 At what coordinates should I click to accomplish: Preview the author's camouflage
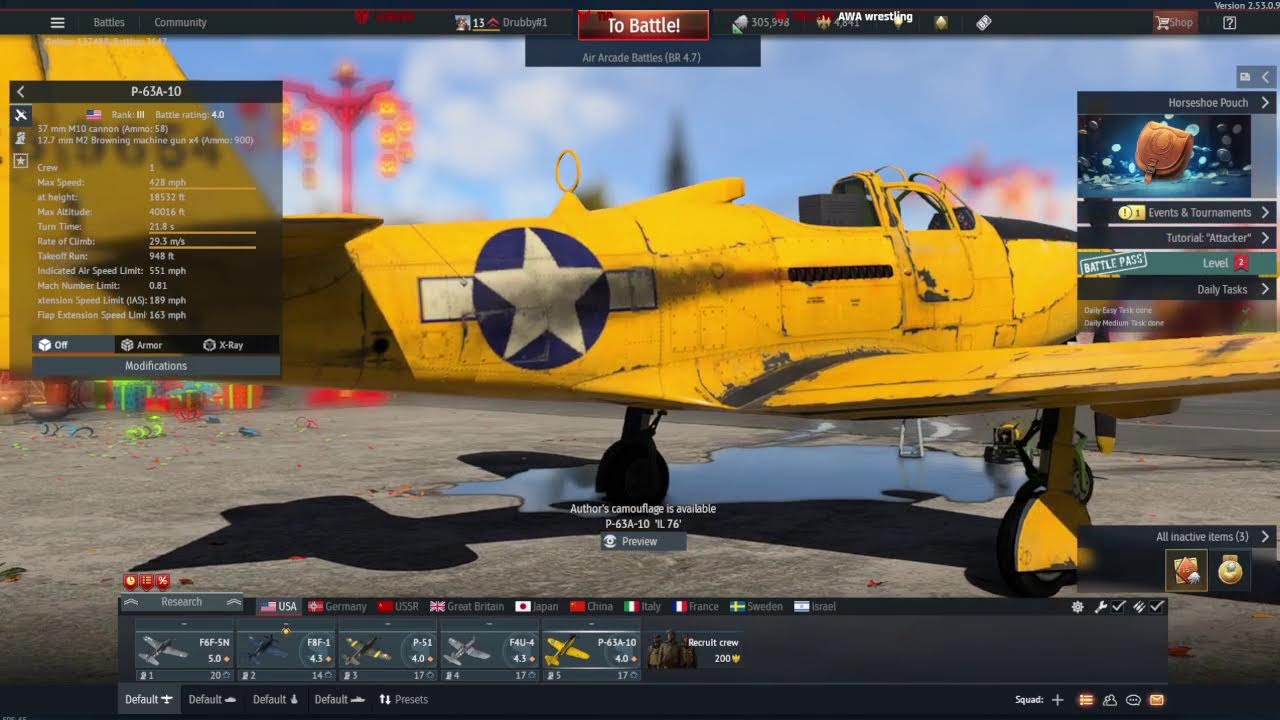(x=643, y=541)
